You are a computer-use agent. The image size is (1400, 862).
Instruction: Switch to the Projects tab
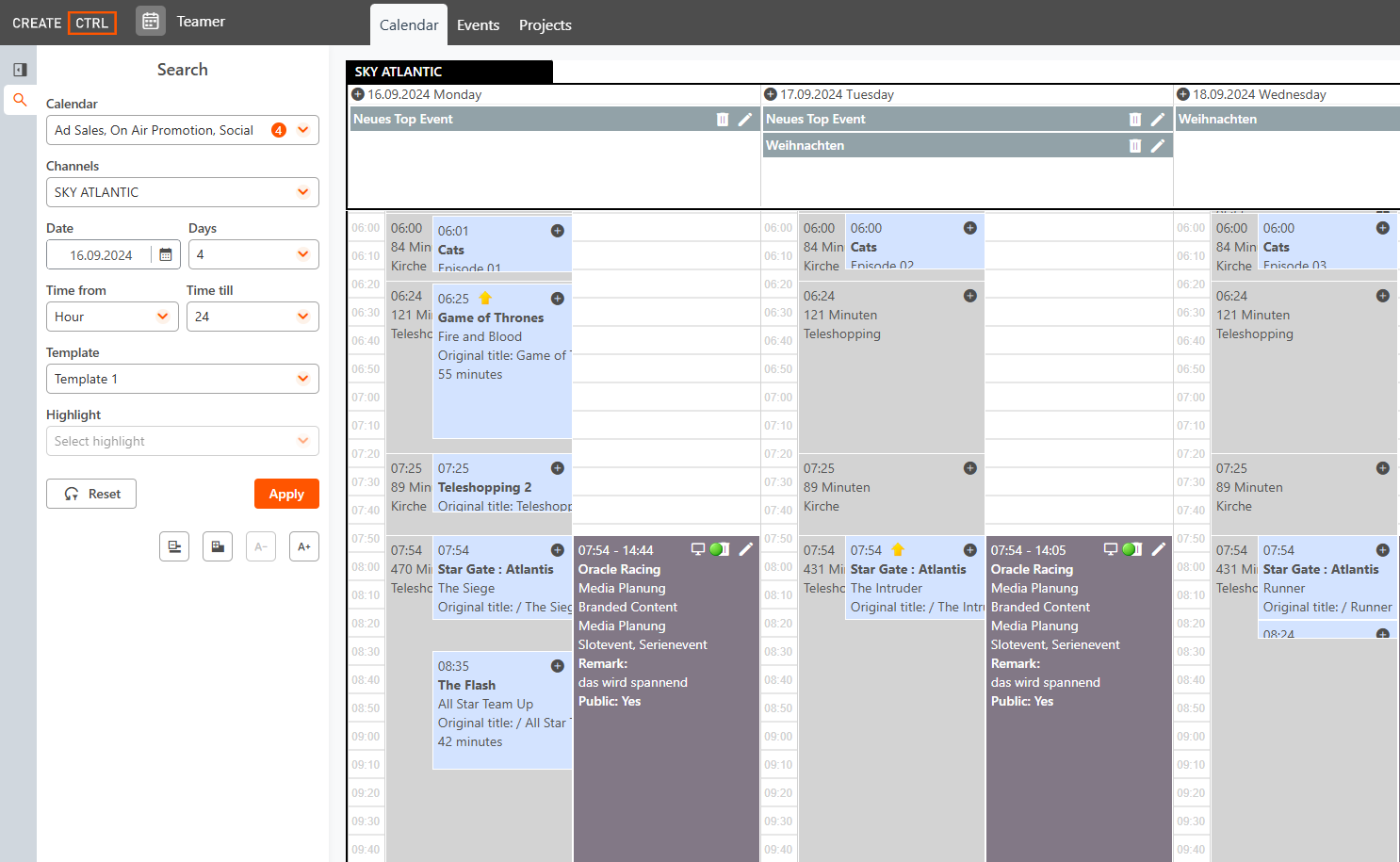coord(545,25)
